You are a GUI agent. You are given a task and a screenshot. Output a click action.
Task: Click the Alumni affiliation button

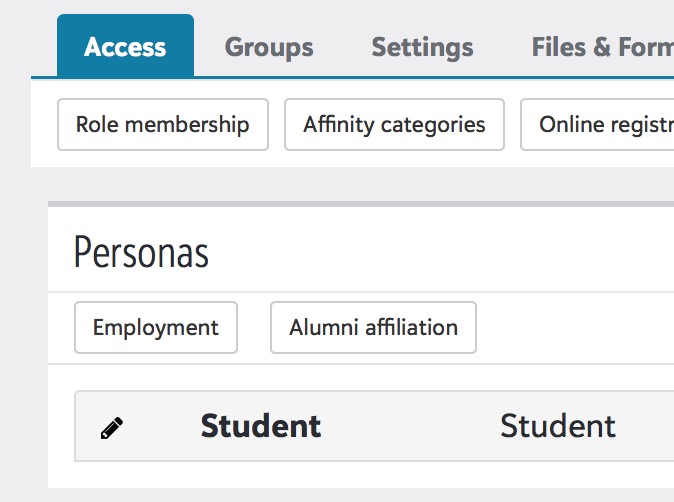coord(373,328)
